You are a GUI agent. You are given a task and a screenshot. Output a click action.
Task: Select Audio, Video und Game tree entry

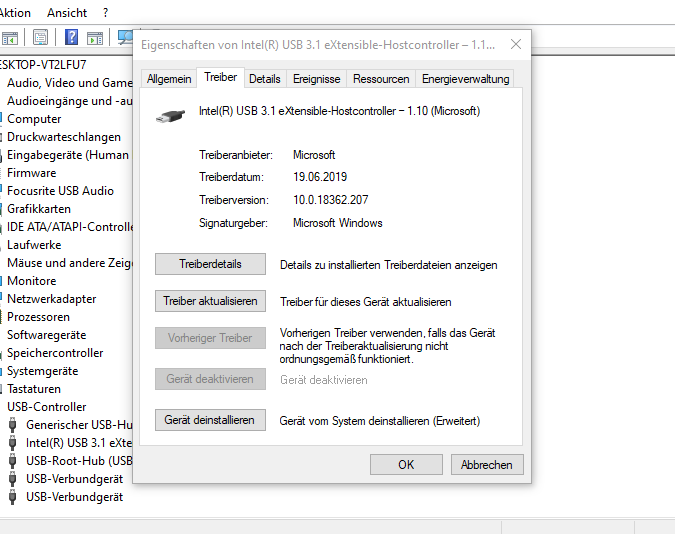click(69, 83)
